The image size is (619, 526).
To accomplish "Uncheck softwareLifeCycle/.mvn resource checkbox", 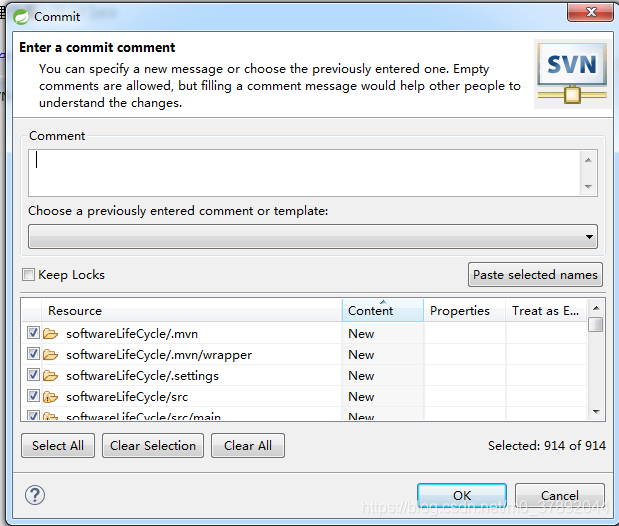I will click(x=33, y=333).
